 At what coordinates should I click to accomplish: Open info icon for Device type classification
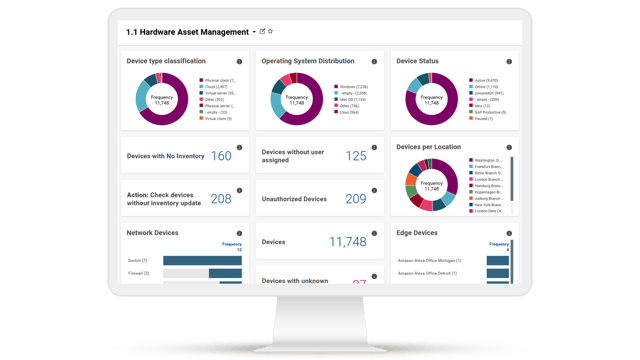pyautogui.click(x=239, y=62)
